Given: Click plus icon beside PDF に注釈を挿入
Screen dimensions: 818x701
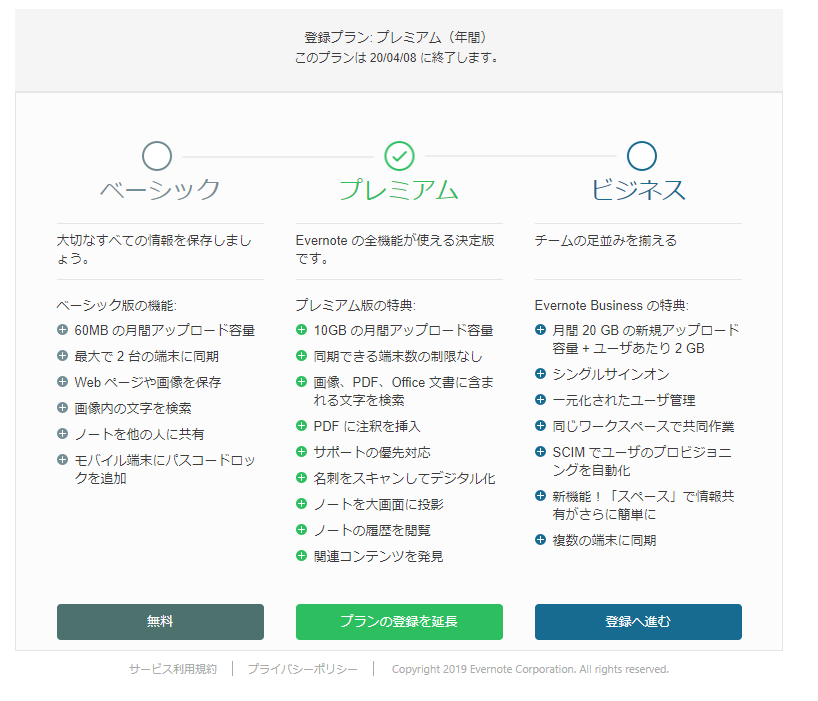Looking at the screenshot, I should pos(302,426).
